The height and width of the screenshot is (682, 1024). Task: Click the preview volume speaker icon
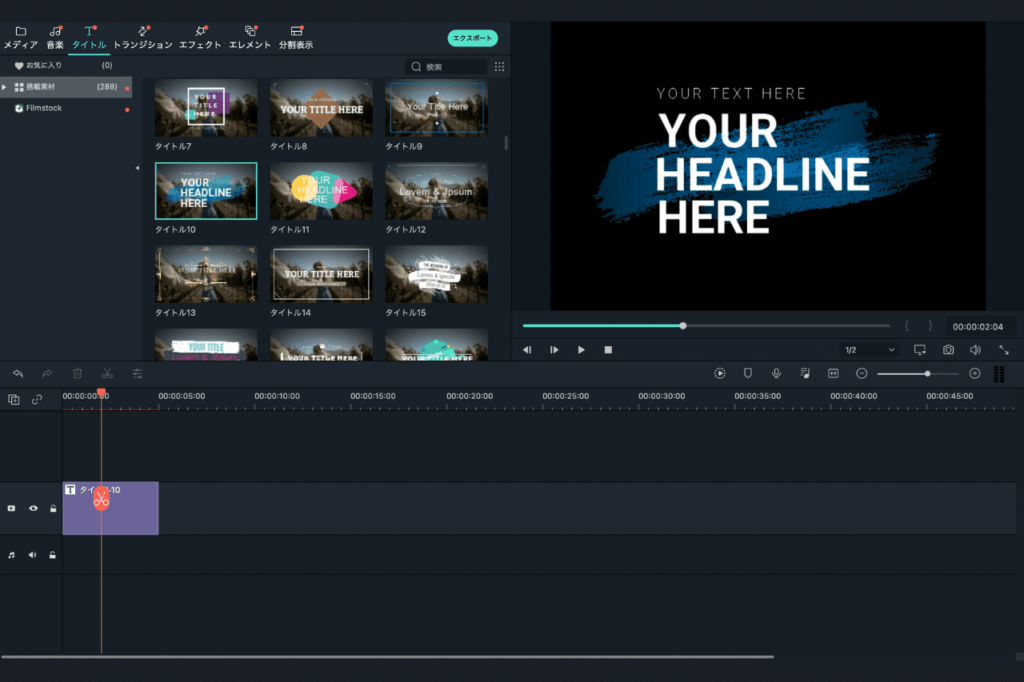point(975,350)
